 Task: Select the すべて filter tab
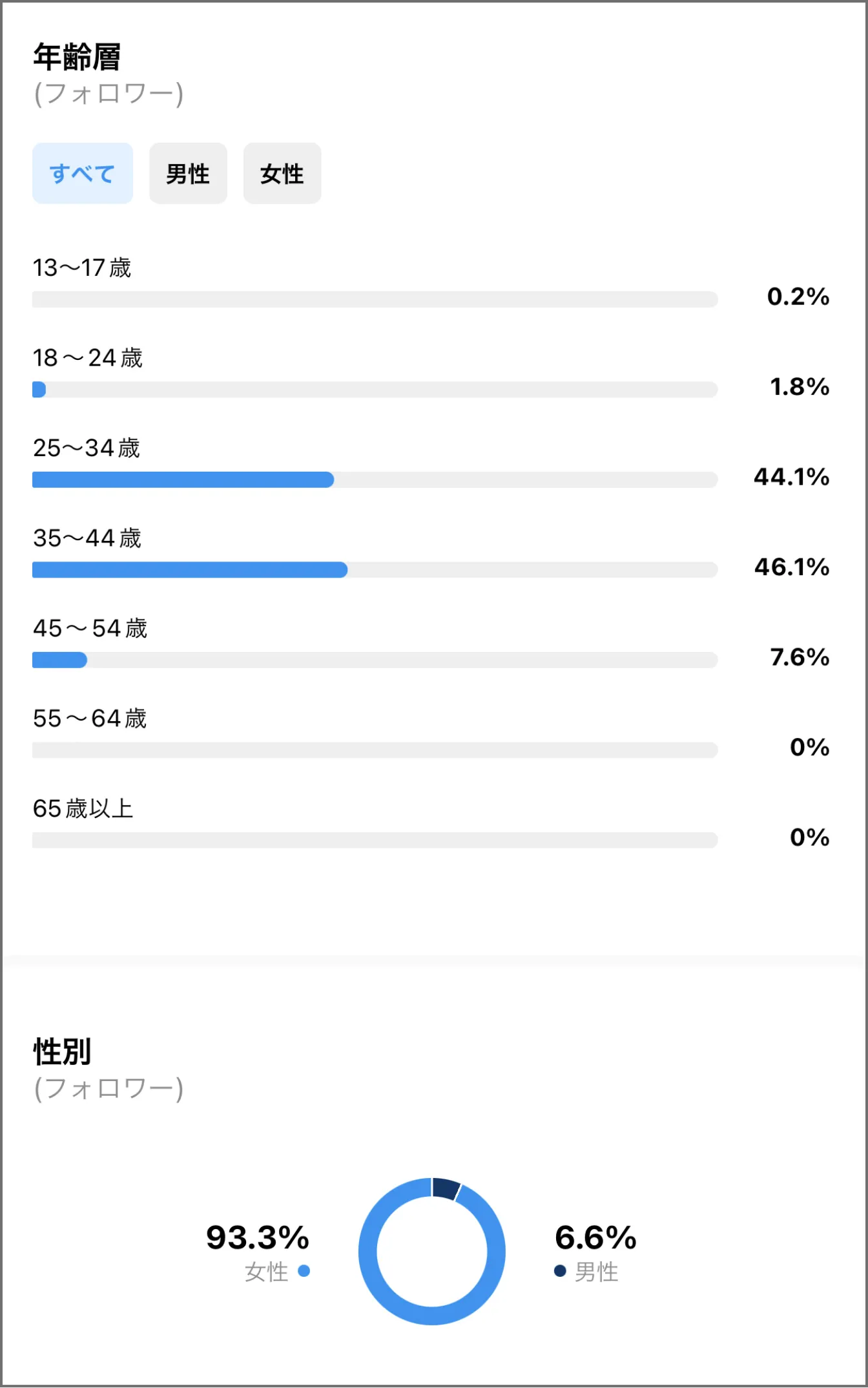pos(83,173)
